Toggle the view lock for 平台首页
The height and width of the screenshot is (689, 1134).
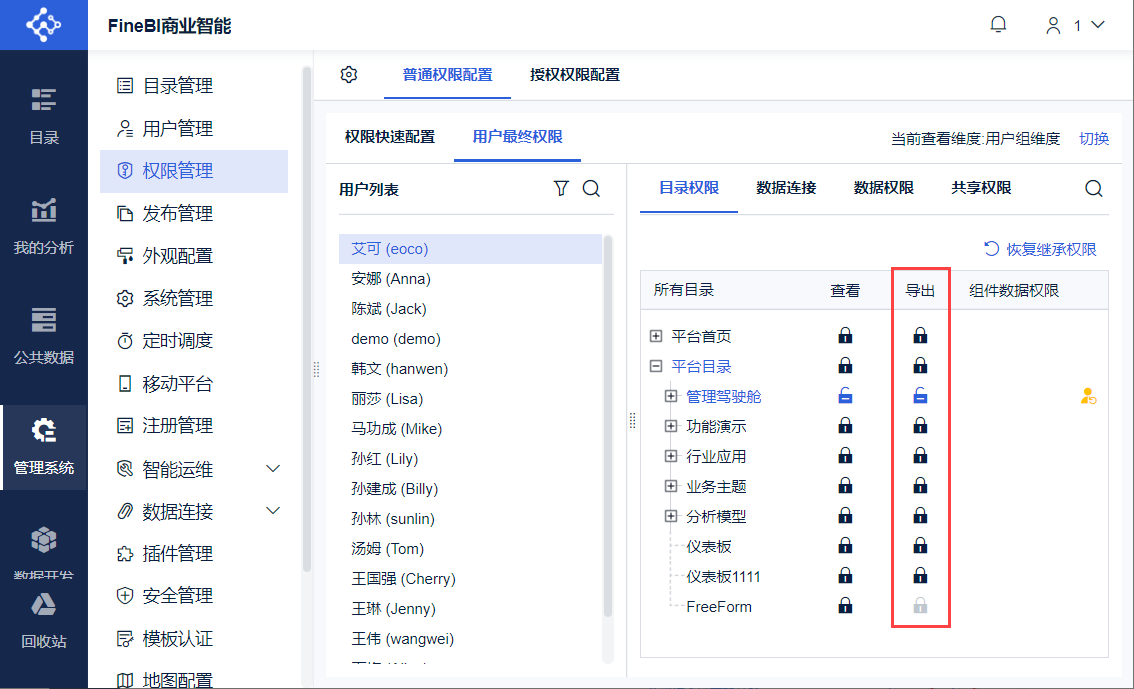click(x=845, y=335)
